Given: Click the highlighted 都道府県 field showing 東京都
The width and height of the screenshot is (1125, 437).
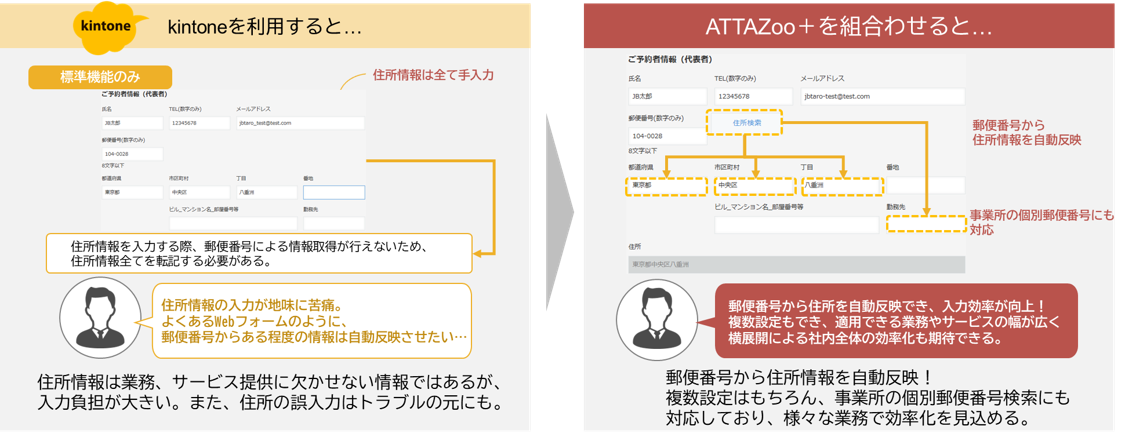Looking at the screenshot, I should [666, 186].
